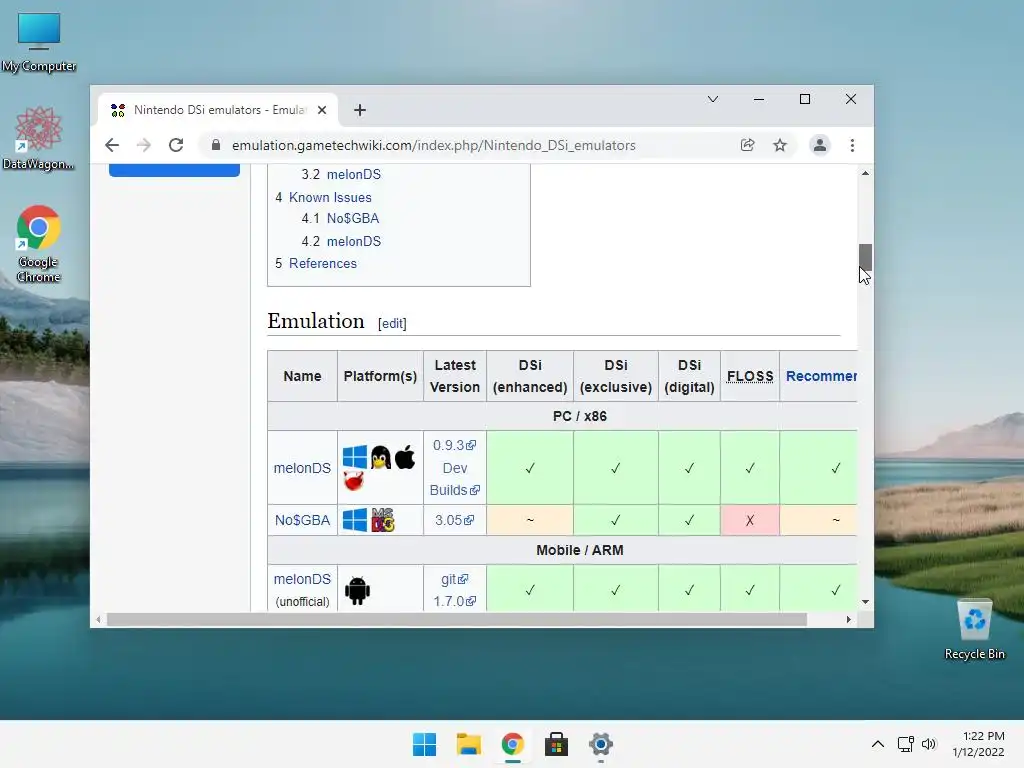Open a new tab with the plus button
The width and height of the screenshot is (1024, 768).
click(x=360, y=110)
